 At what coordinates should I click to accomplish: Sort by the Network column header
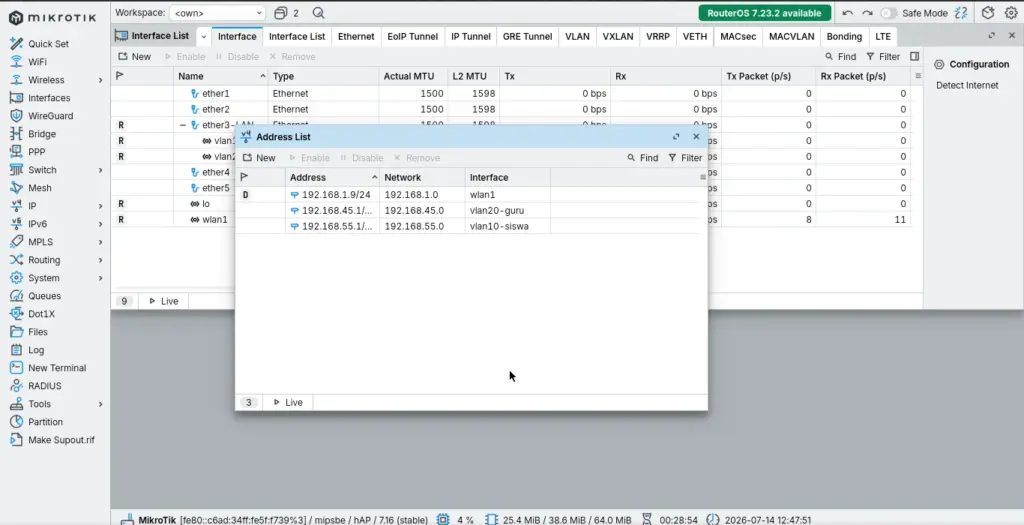422,177
